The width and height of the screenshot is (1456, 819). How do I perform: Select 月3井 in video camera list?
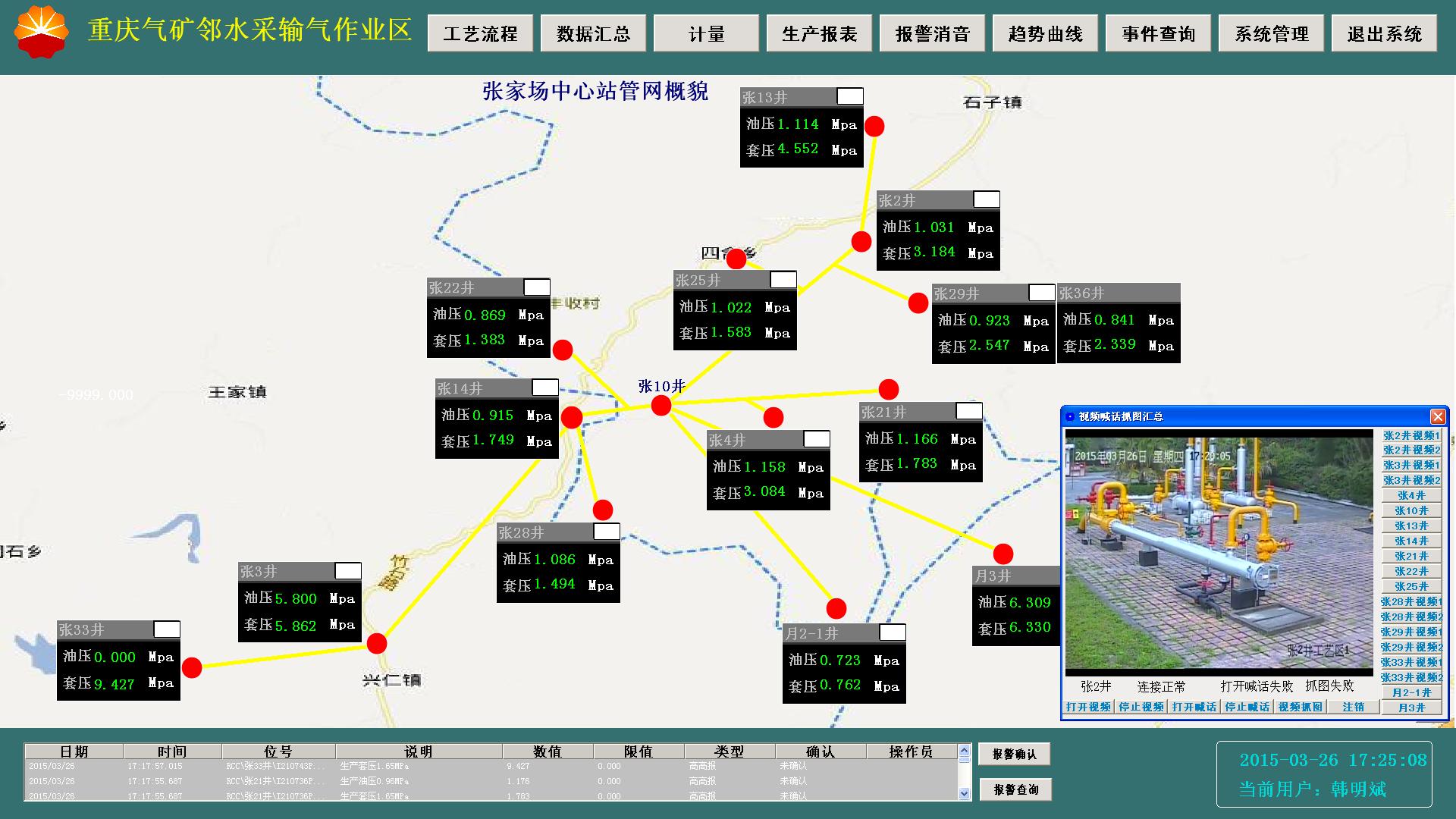1411,708
